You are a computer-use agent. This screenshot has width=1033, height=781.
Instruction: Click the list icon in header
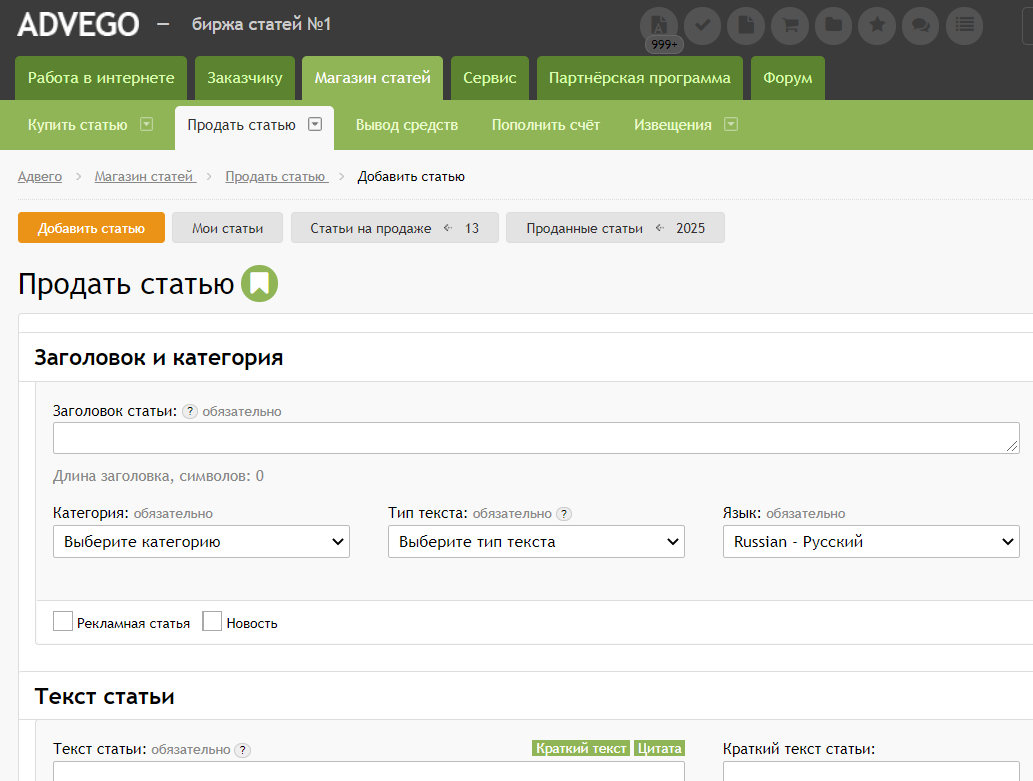(964, 26)
